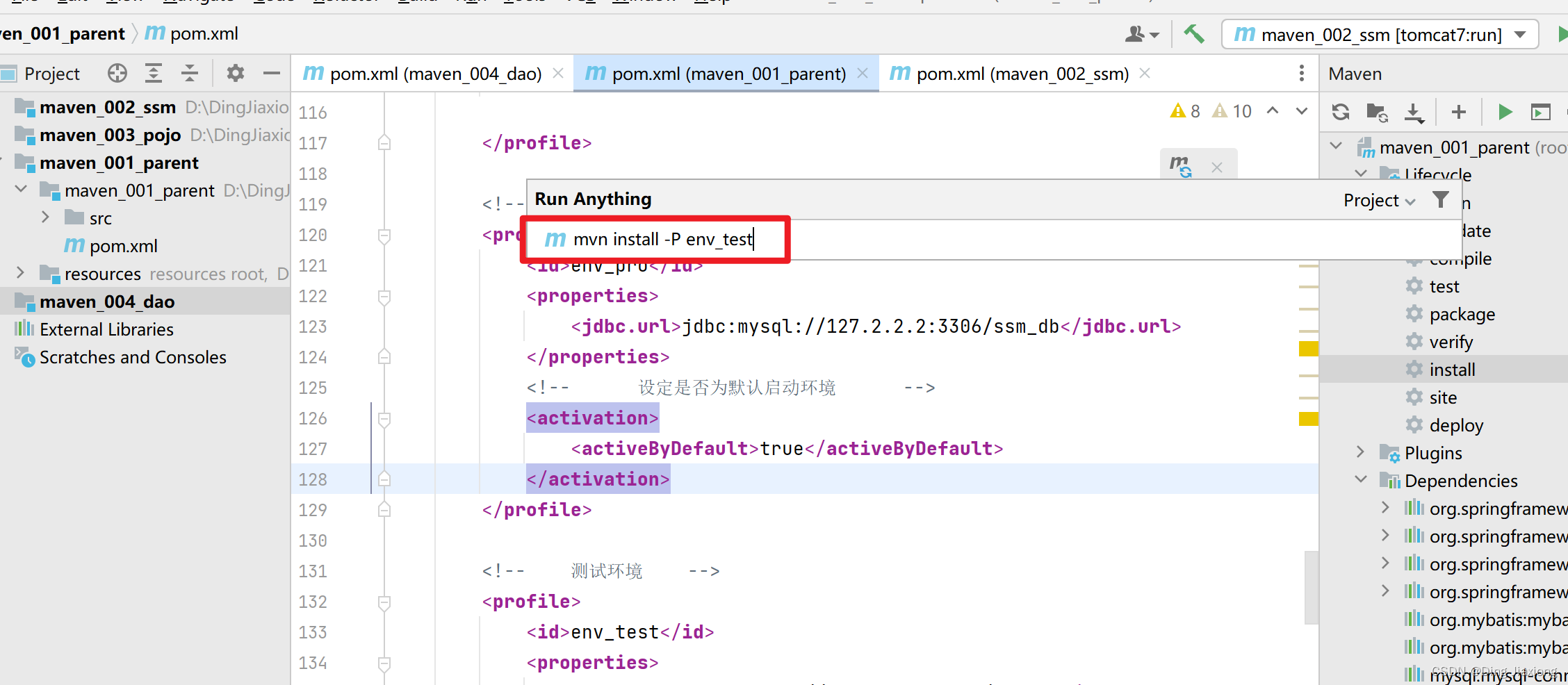Viewport: 1568px width, 685px height.
Task: Click pom.xml in the breadcrumb bar
Action: click(x=193, y=33)
